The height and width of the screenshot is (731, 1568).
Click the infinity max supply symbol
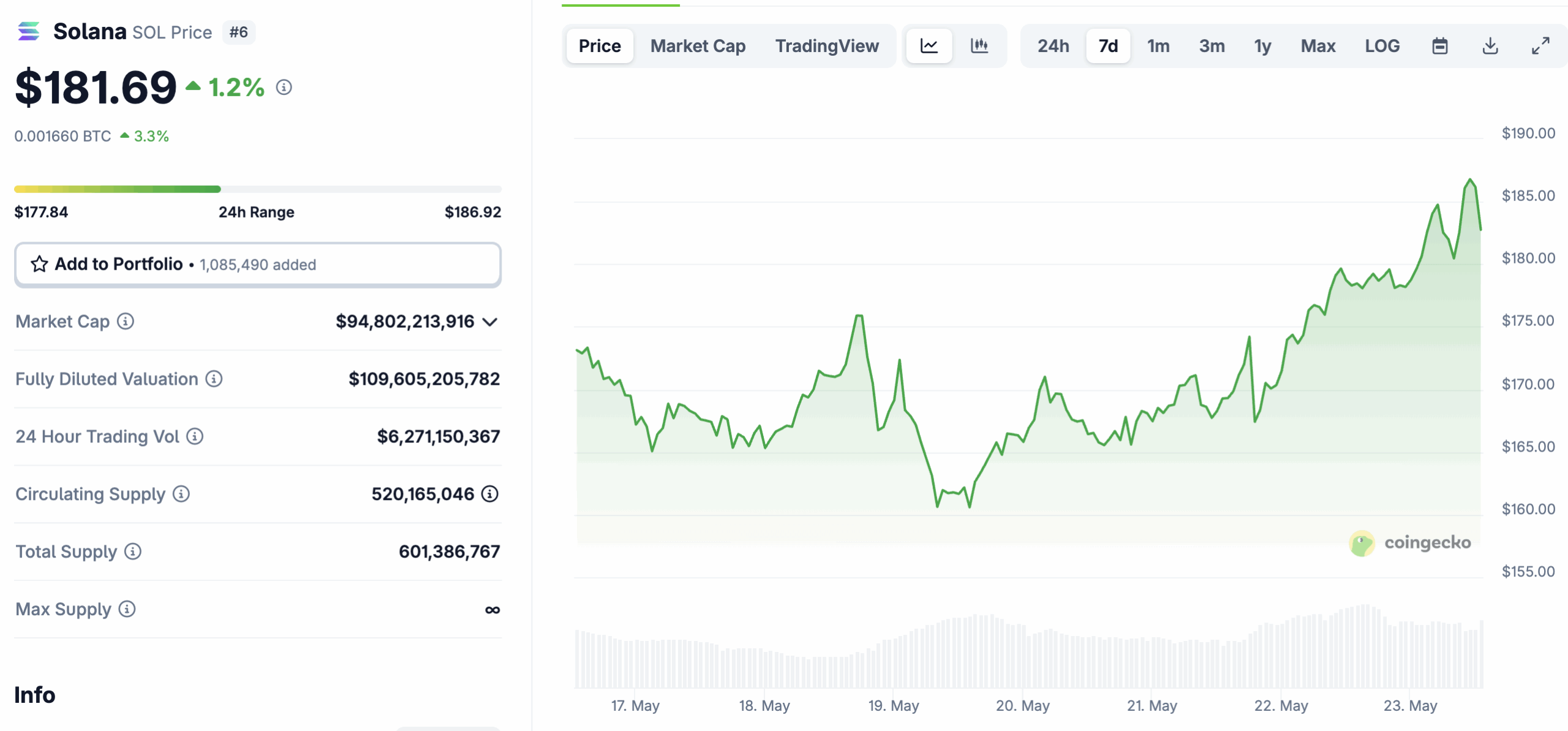click(492, 610)
